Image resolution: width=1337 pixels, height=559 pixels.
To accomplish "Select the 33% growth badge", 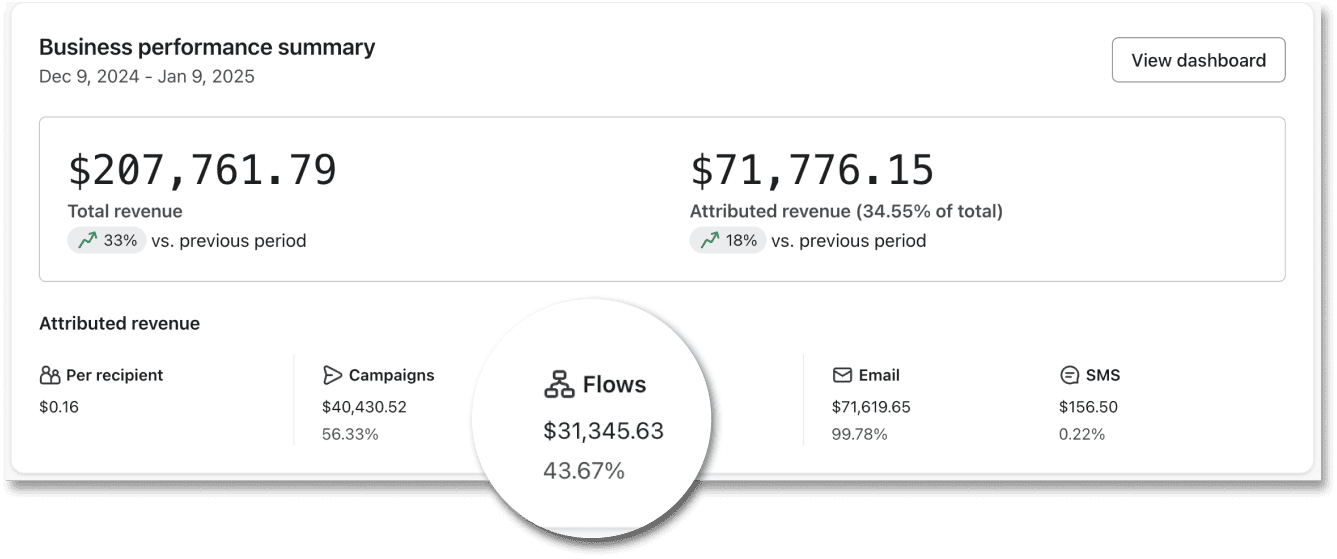I will click(107, 241).
